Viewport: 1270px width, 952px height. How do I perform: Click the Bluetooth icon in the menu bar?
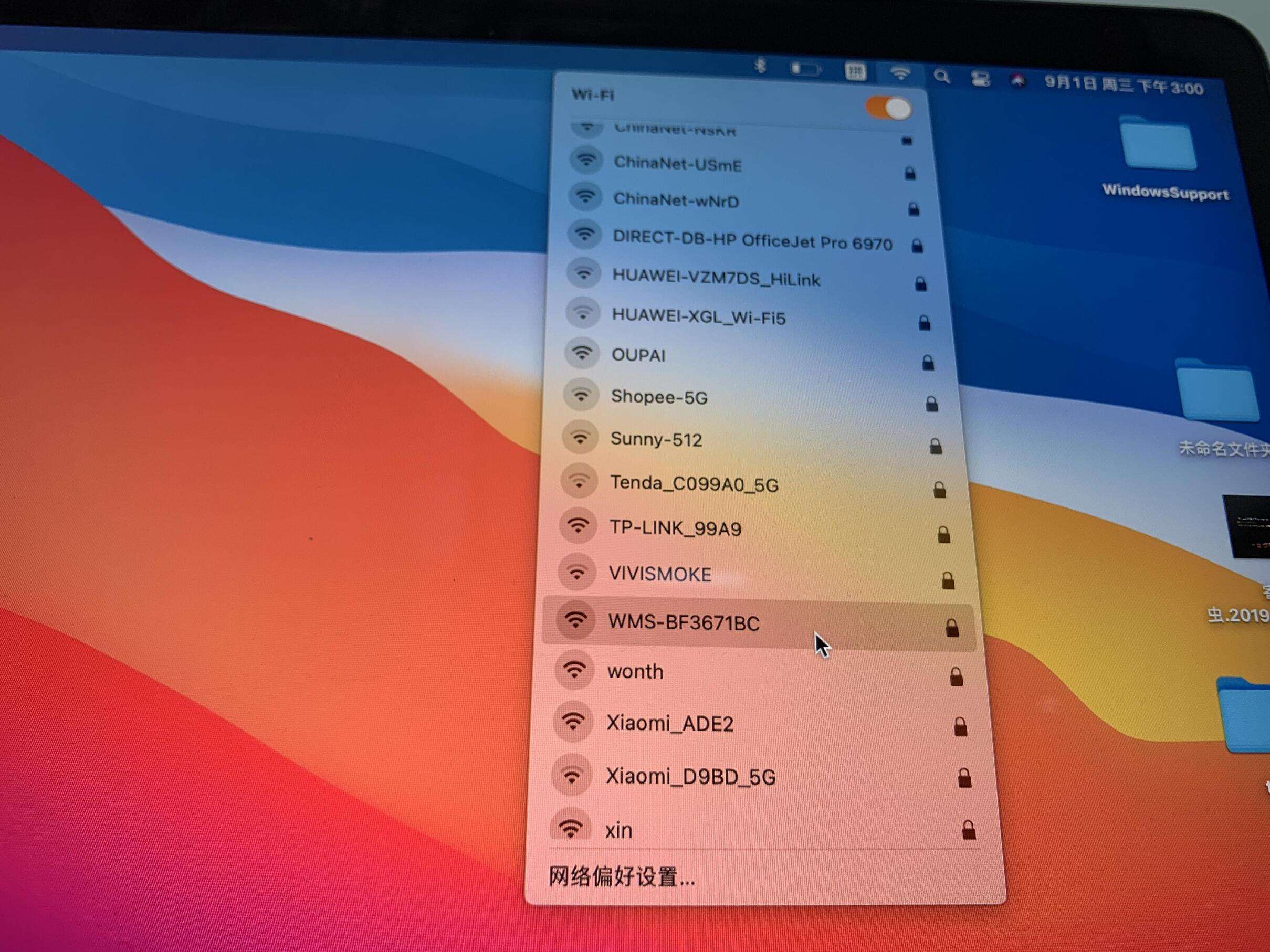pyautogui.click(x=760, y=67)
